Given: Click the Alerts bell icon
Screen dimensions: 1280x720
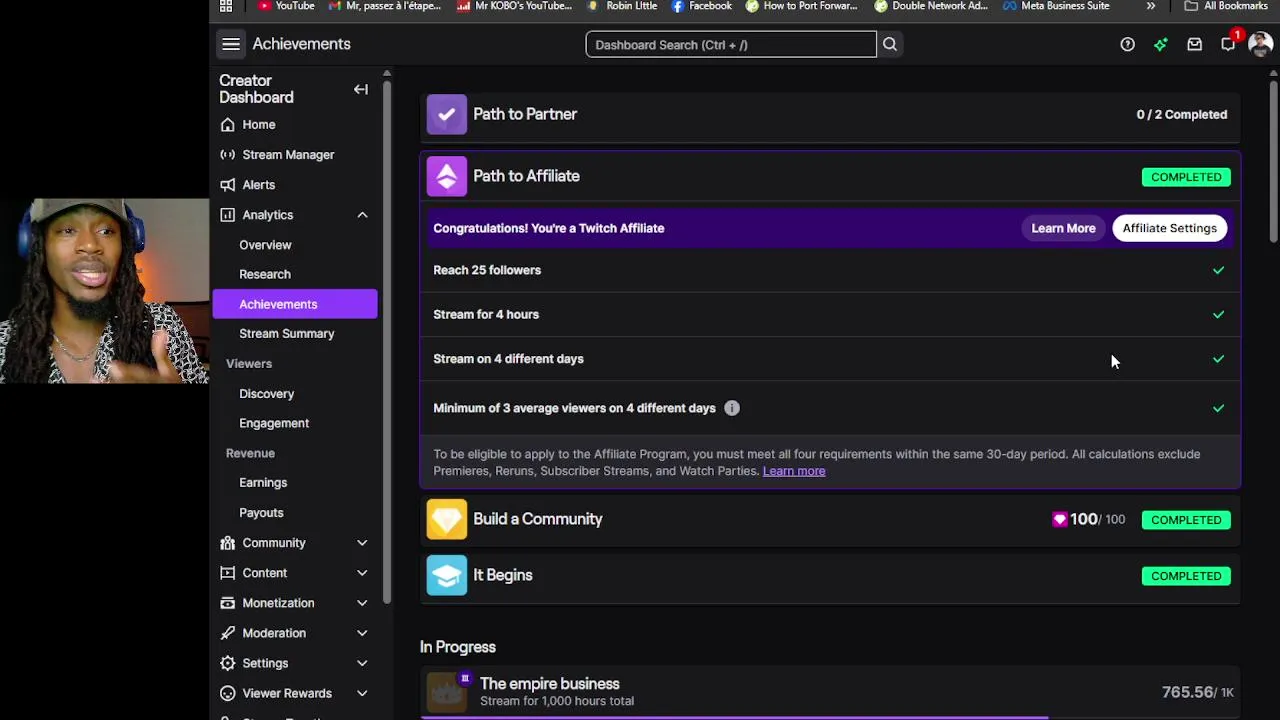Looking at the screenshot, I should pos(228,185).
